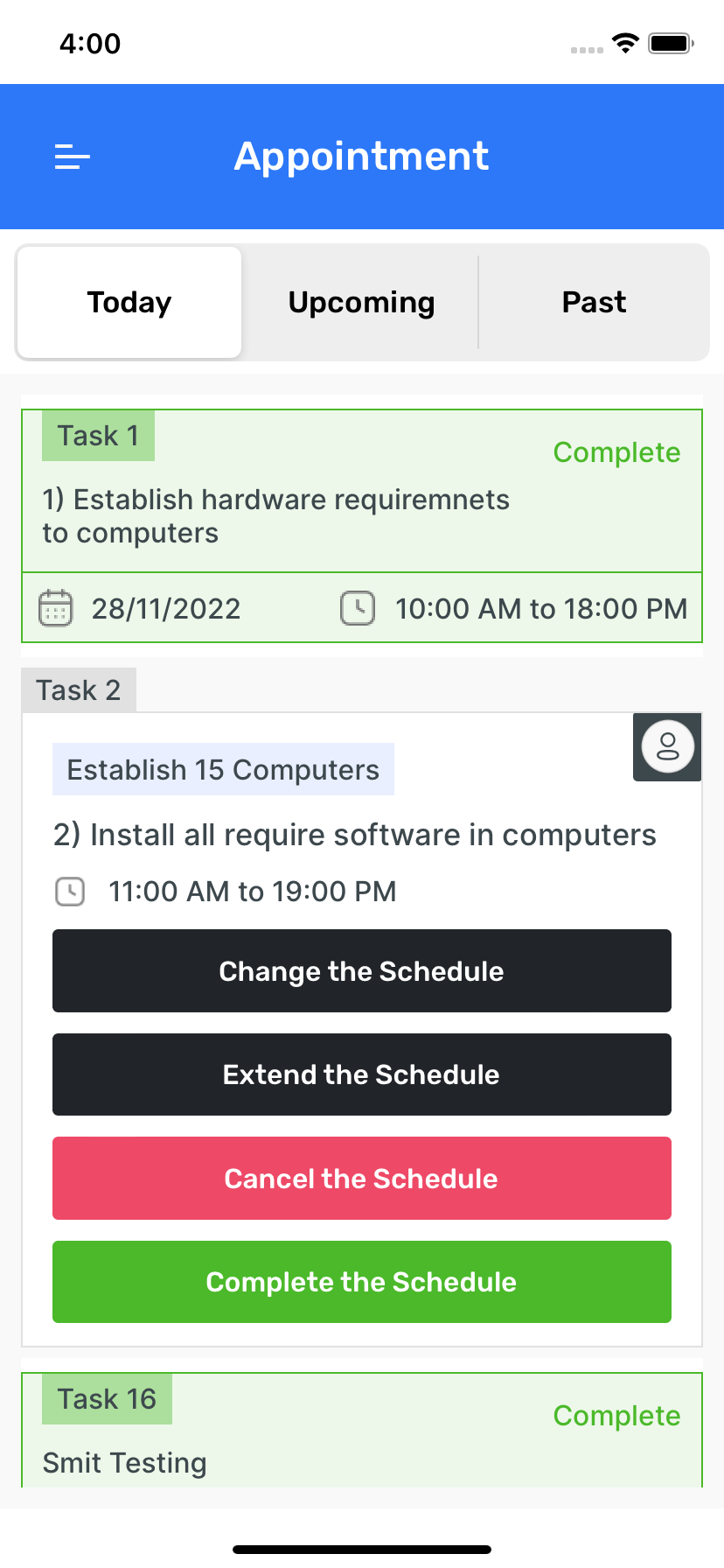
Task: Open the hamburger menu icon
Action: 73,157
